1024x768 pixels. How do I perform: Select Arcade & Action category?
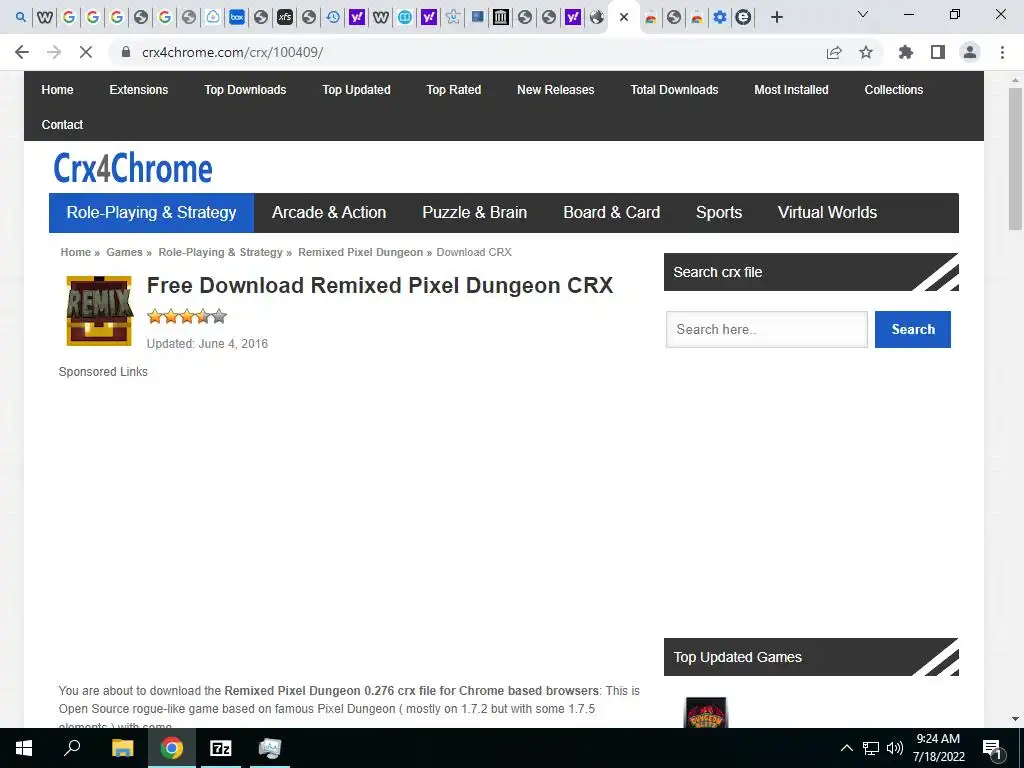328,212
